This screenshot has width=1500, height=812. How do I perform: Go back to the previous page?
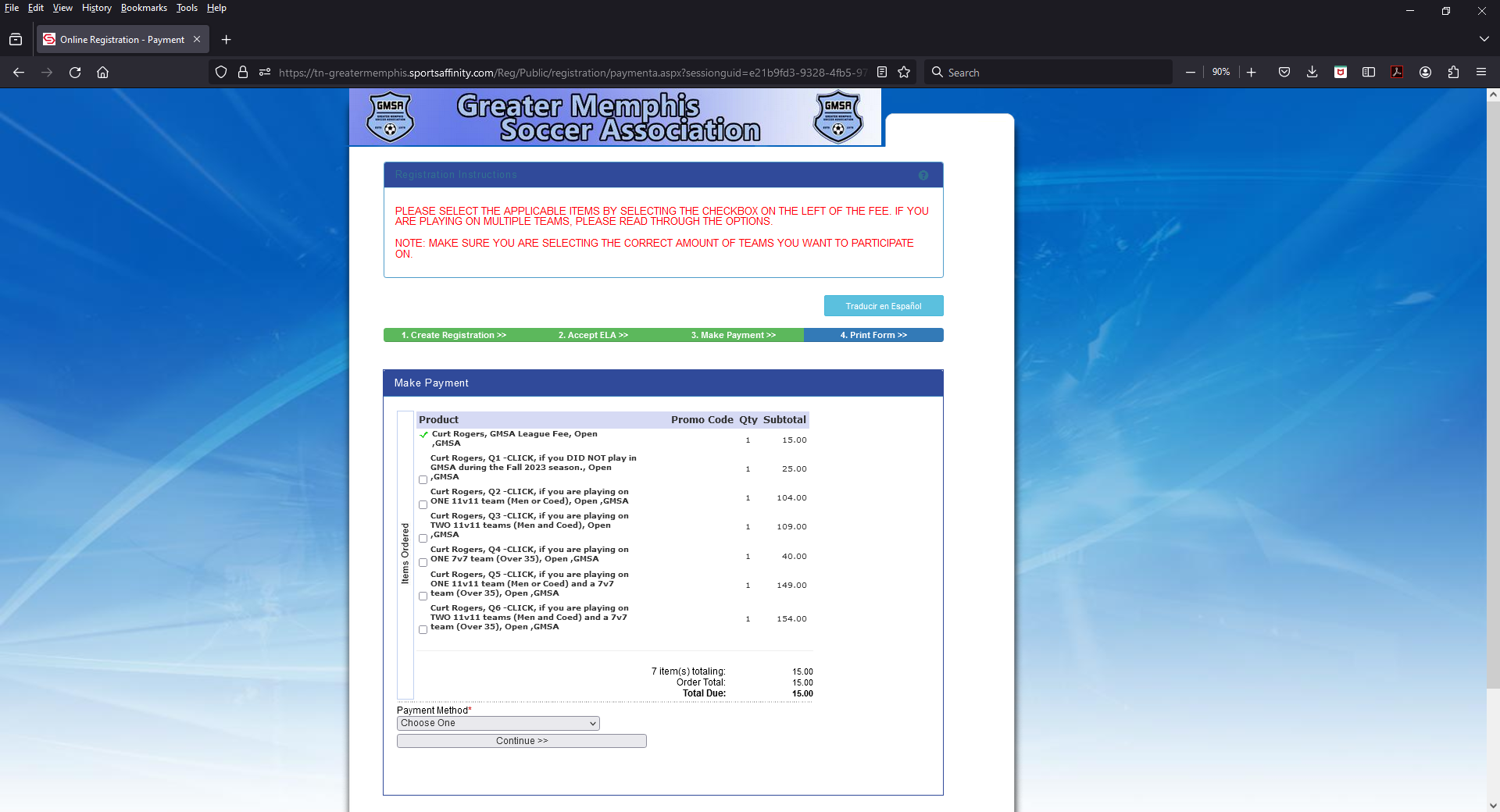click(x=19, y=73)
